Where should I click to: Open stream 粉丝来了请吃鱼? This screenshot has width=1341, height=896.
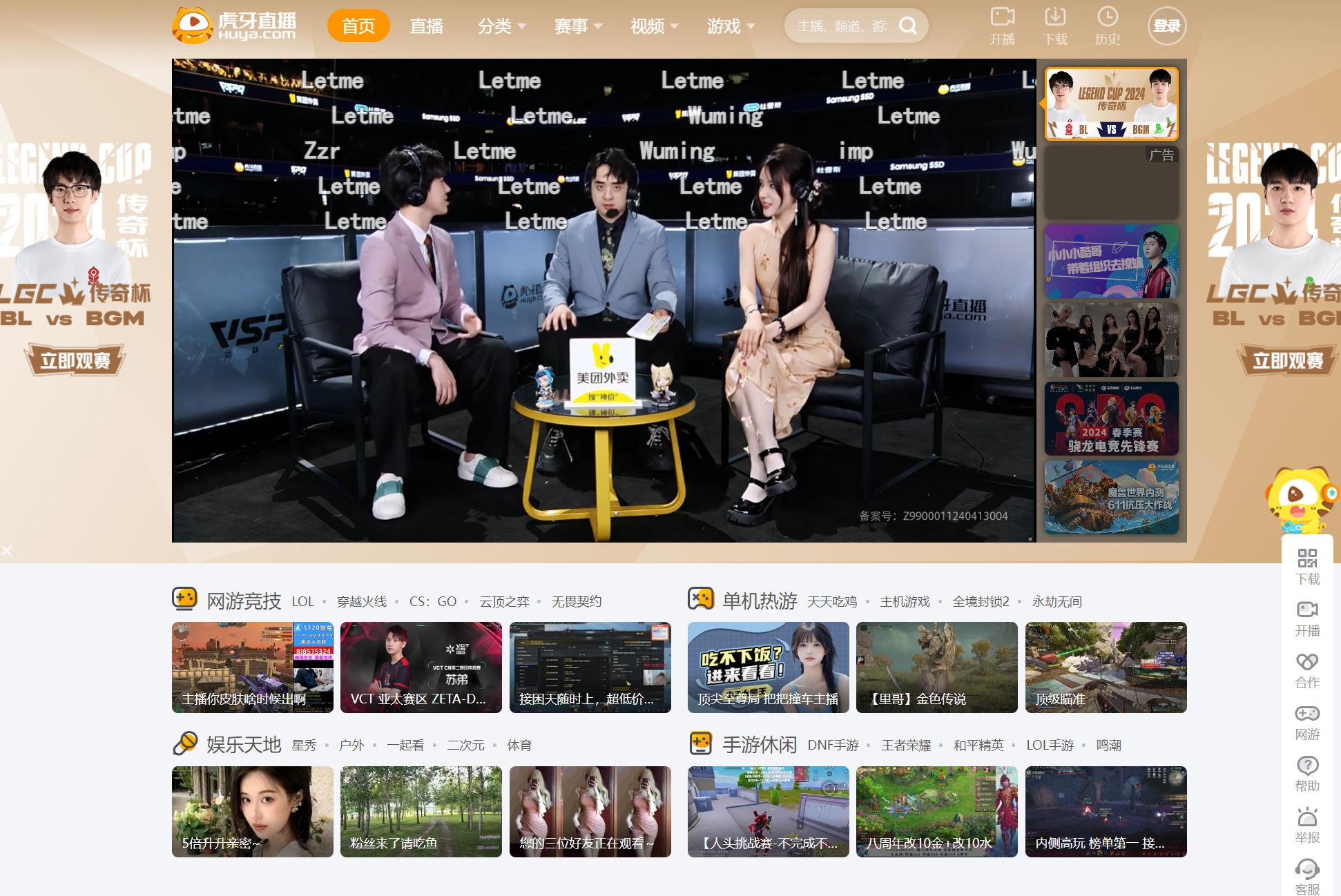[x=421, y=812]
